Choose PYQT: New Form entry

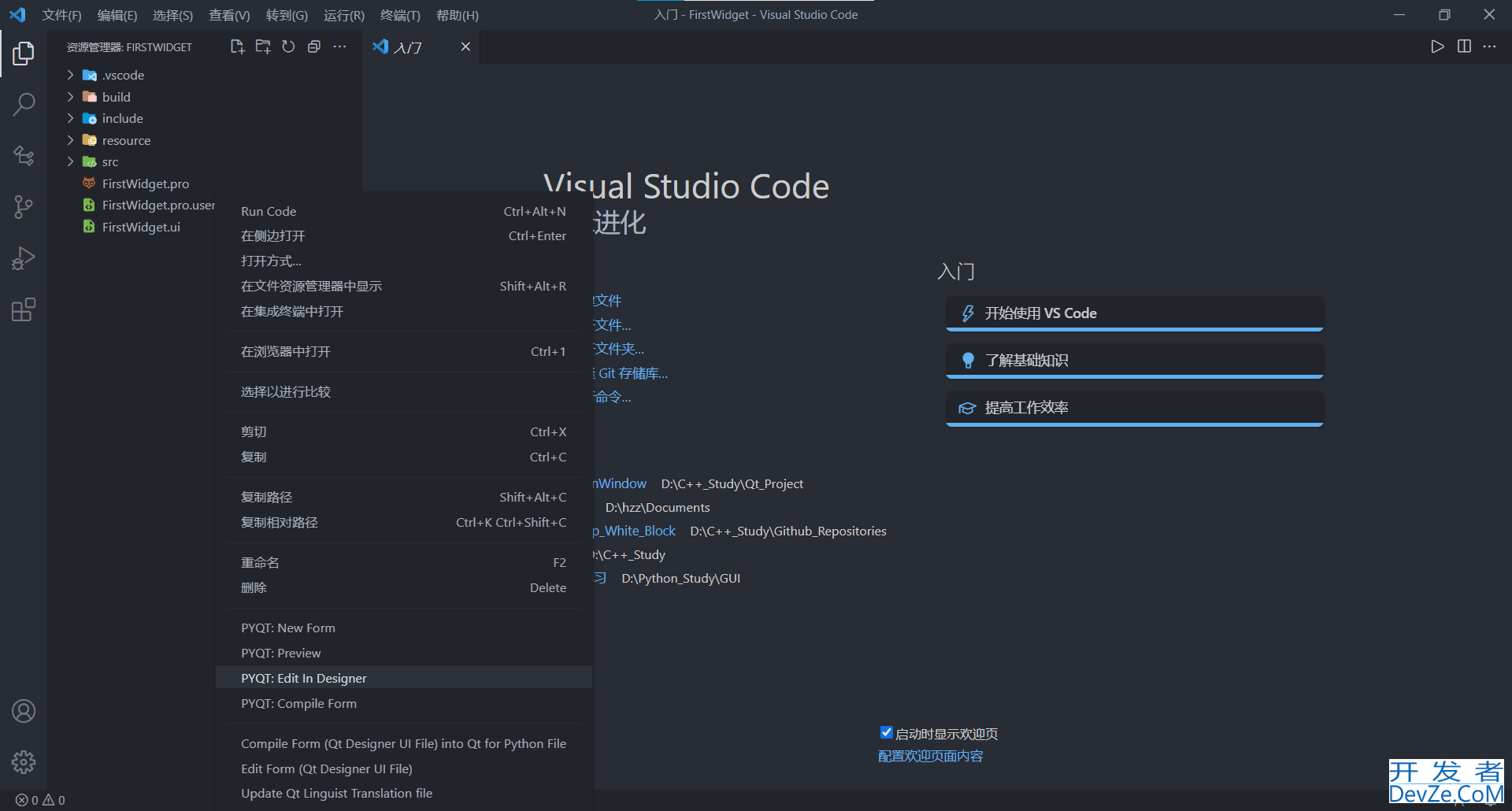403,628
